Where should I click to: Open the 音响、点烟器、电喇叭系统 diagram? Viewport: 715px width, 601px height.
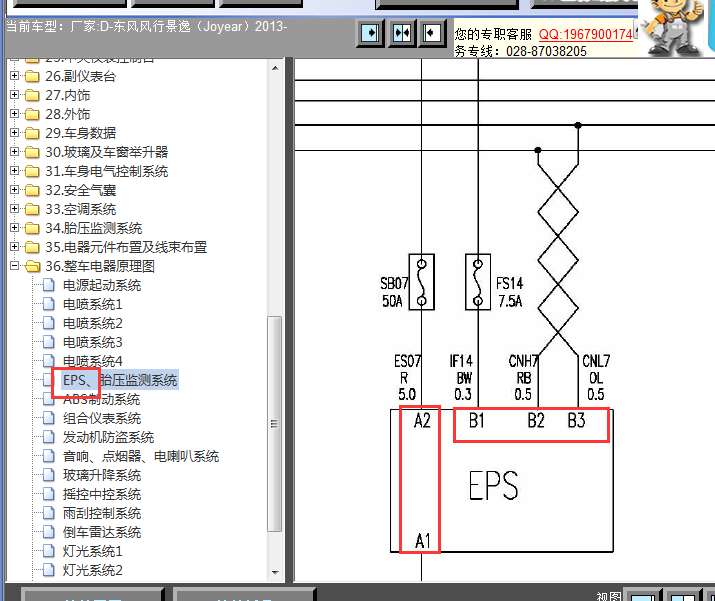pos(141,456)
